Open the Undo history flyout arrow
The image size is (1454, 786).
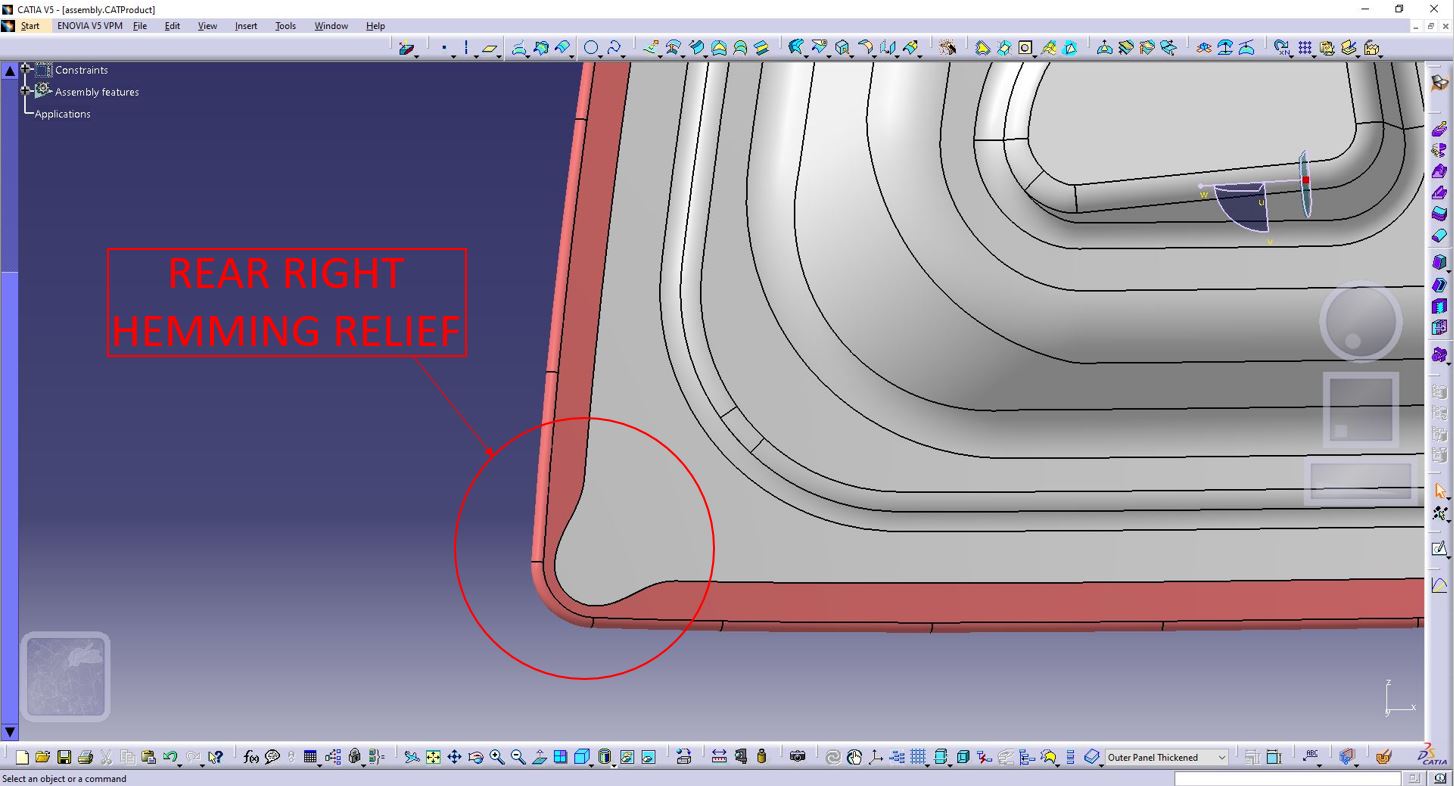tap(180, 764)
